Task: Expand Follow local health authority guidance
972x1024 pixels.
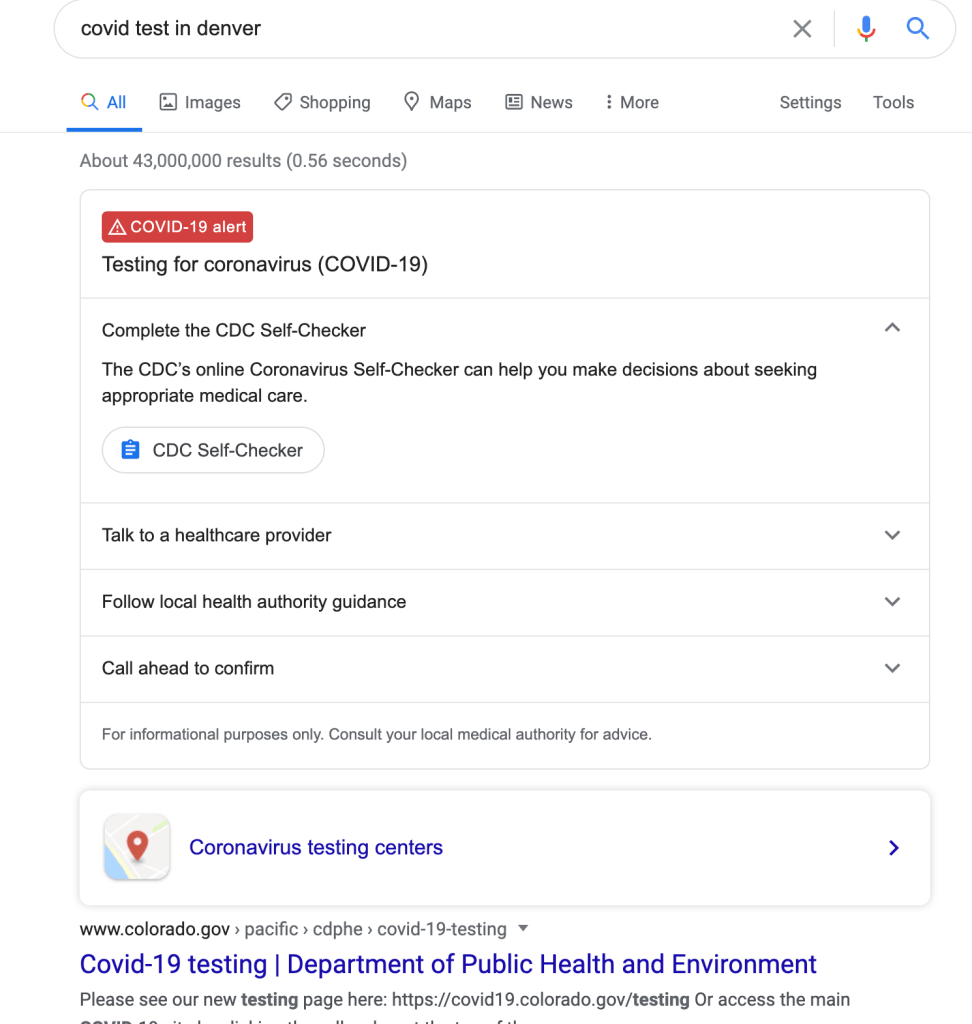Action: (892, 602)
